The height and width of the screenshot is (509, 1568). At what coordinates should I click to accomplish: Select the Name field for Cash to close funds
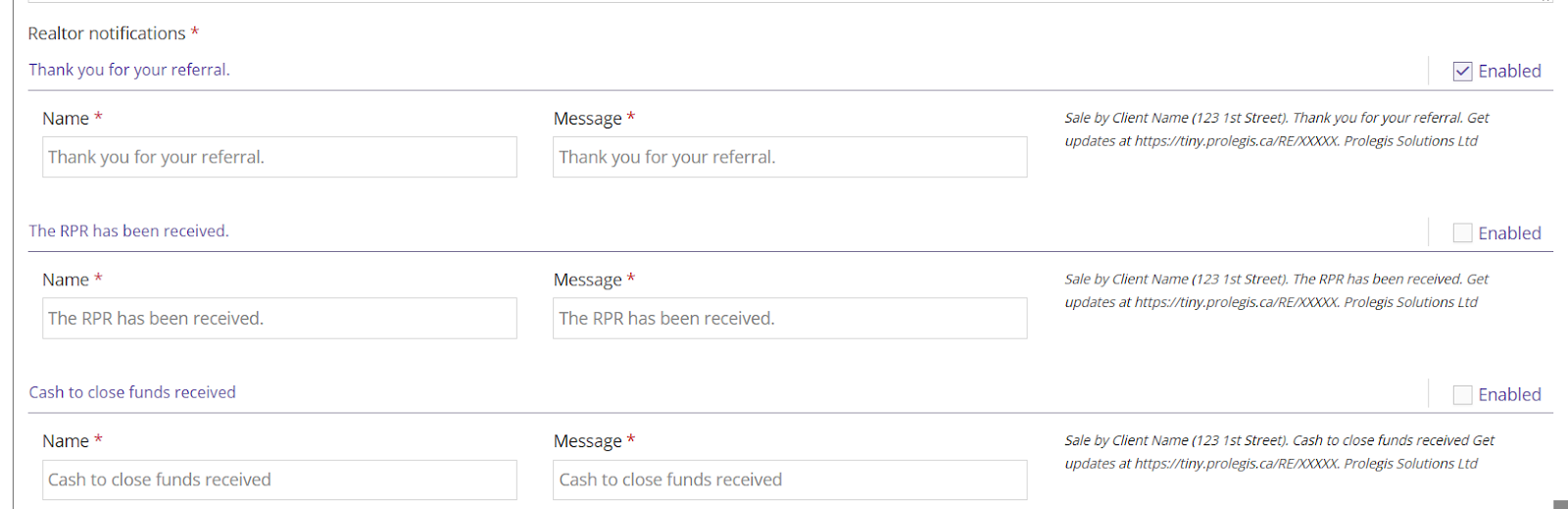pos(279,480)
